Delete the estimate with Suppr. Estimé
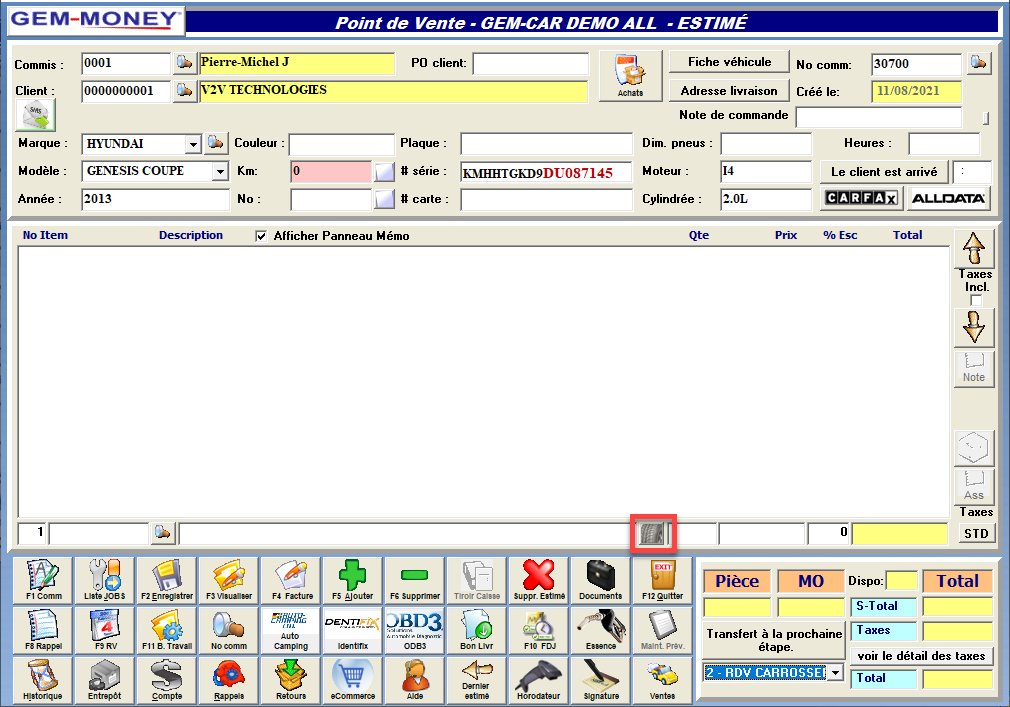The image size is (1010, 707). [539, 580]
